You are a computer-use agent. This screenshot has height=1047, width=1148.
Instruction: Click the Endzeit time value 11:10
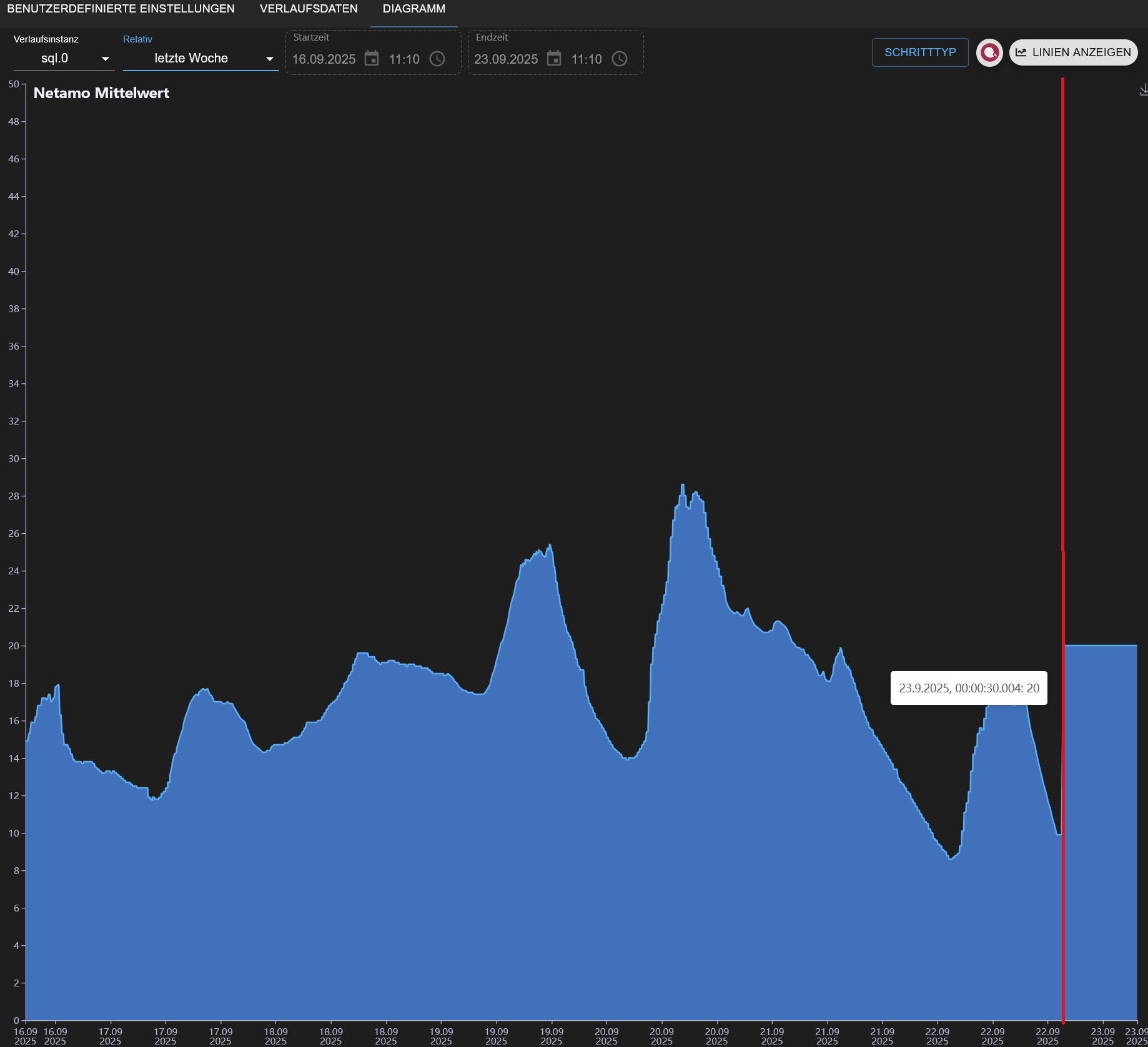(x=586, y=59)
